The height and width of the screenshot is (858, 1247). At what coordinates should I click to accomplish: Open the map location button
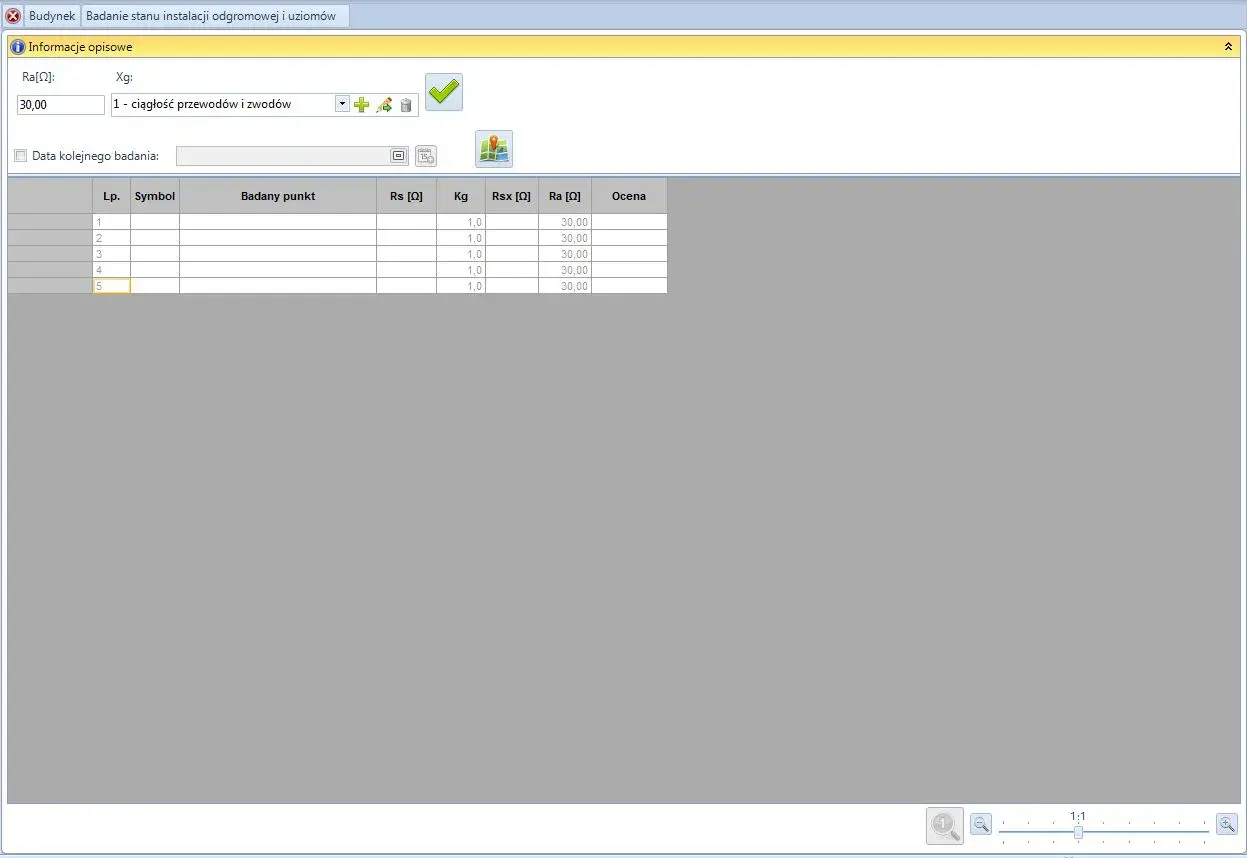tap(494, 149)
